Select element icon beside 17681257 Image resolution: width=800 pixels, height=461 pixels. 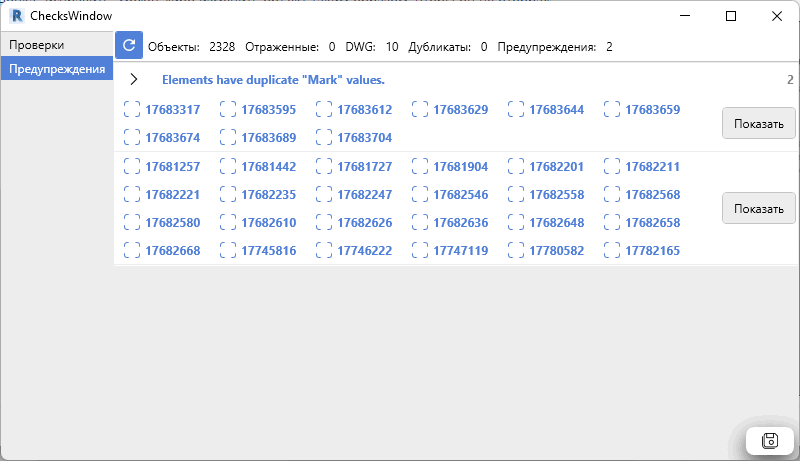[x=132, y=166]
